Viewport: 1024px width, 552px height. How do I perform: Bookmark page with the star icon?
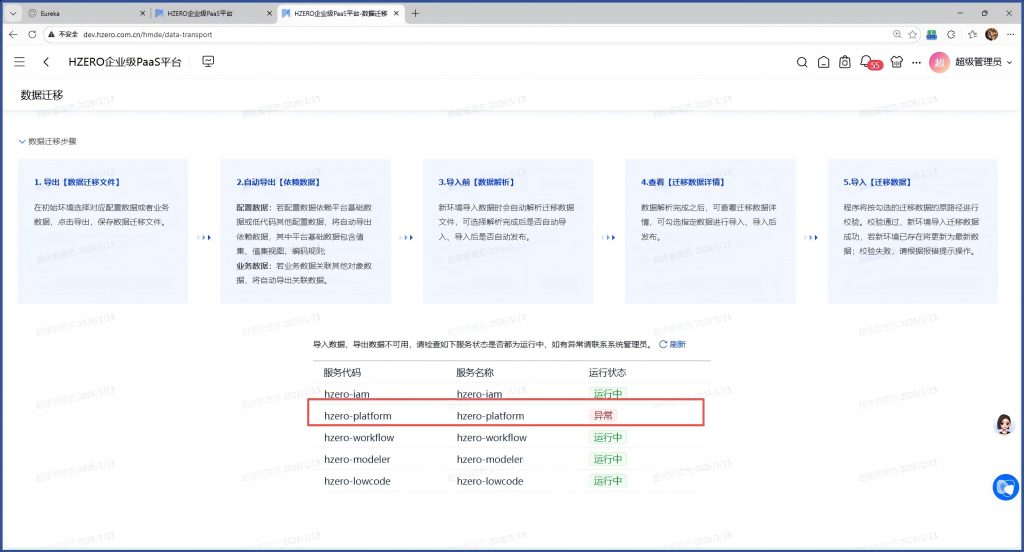coord(913,34)
